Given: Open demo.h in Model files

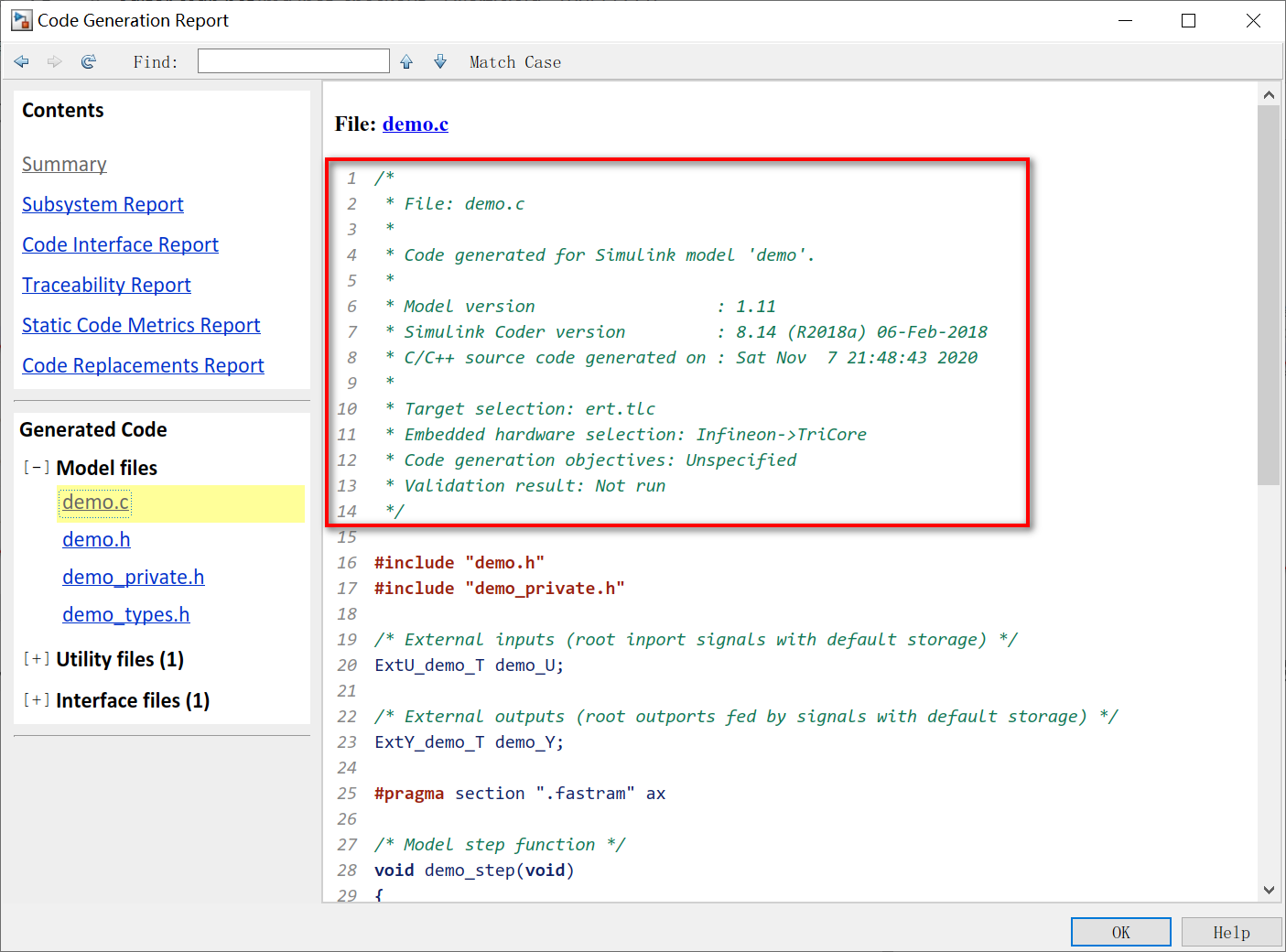Looking at the screenshot, I should click(x=96, y=539).
